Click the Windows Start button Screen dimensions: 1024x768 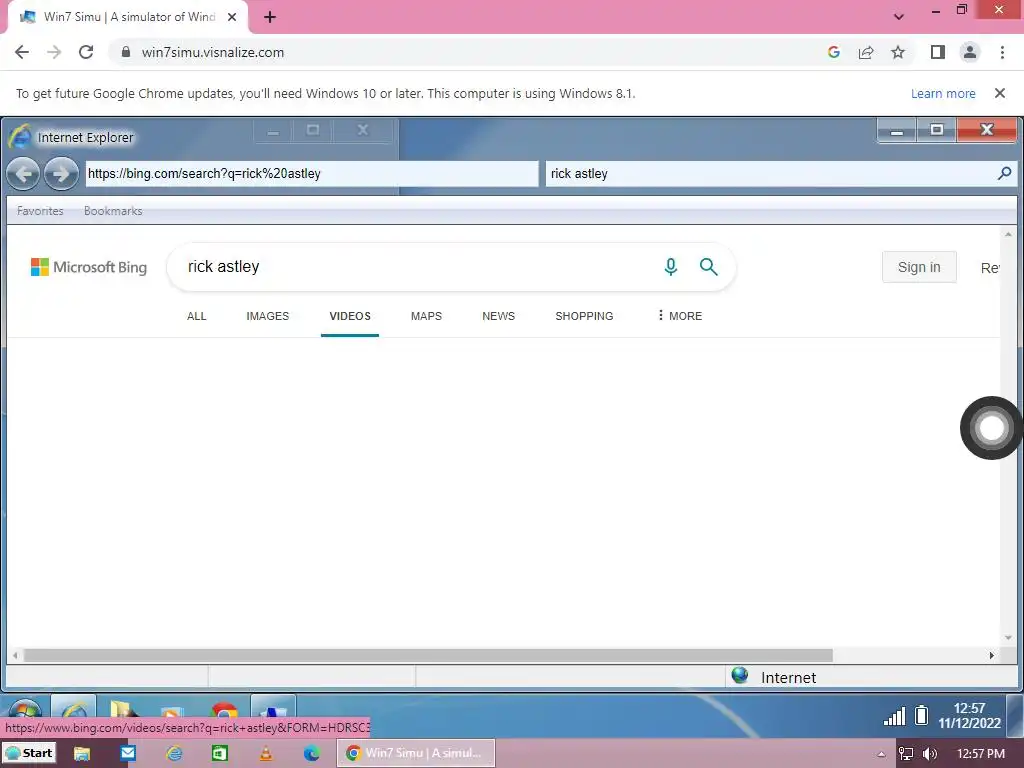29,753
